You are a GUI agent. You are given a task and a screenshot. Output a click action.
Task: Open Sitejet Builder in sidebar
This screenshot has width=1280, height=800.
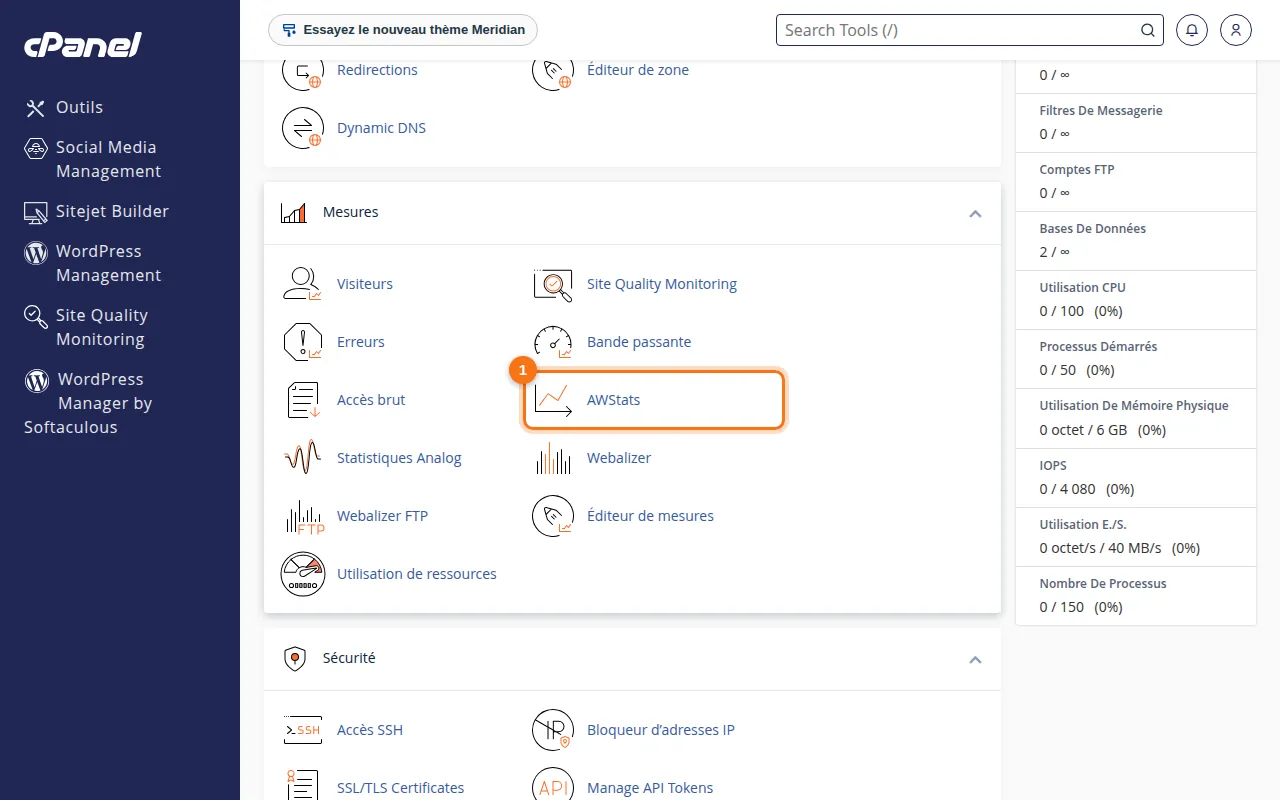(97, 211)
